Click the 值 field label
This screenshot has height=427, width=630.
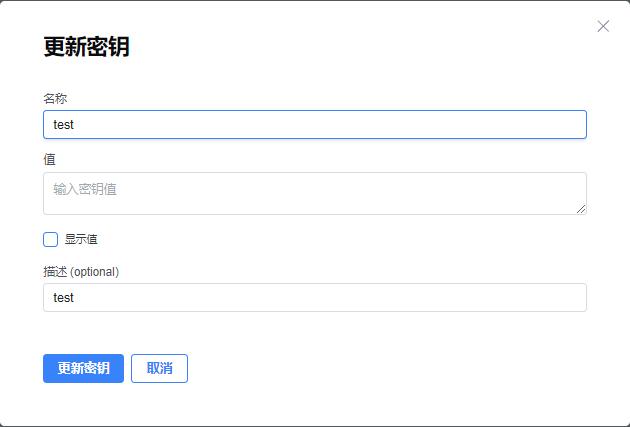(x=49, y=159)
